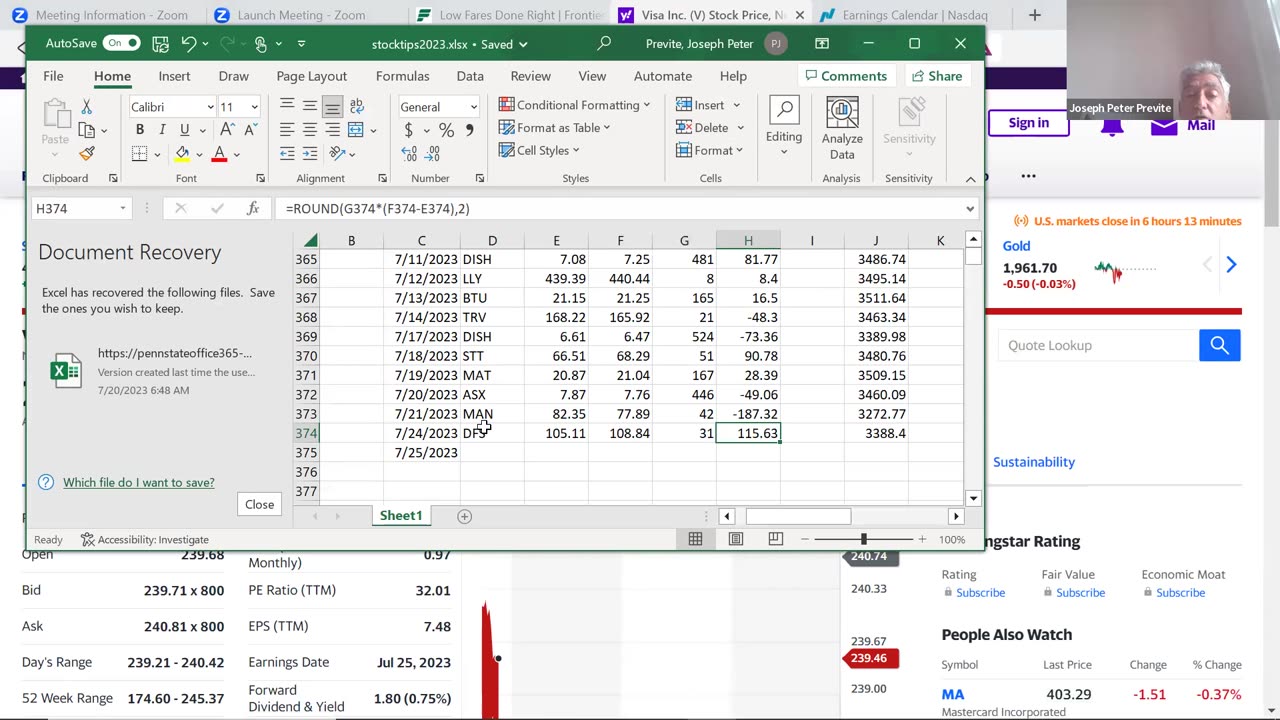Toggle Middle Align in Alignment group
This screenshot has width=1280, height=720.
[x=310, y=106]
